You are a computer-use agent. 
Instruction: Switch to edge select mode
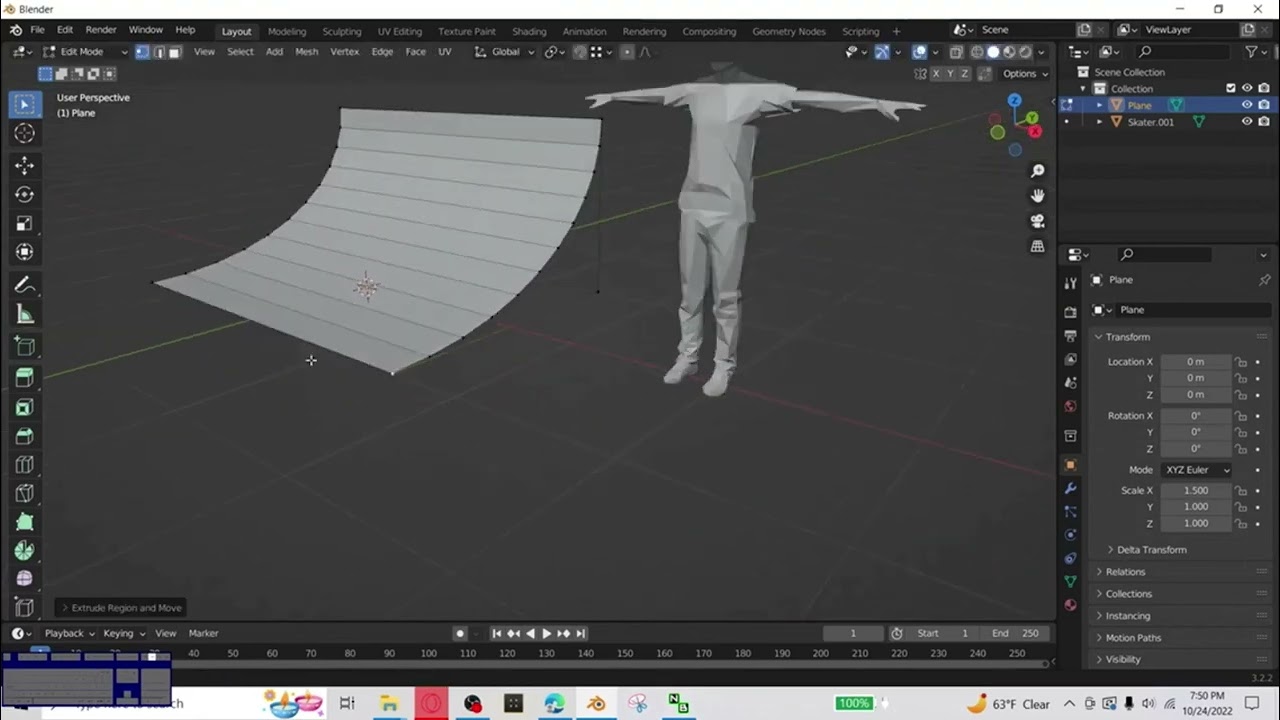158,52
